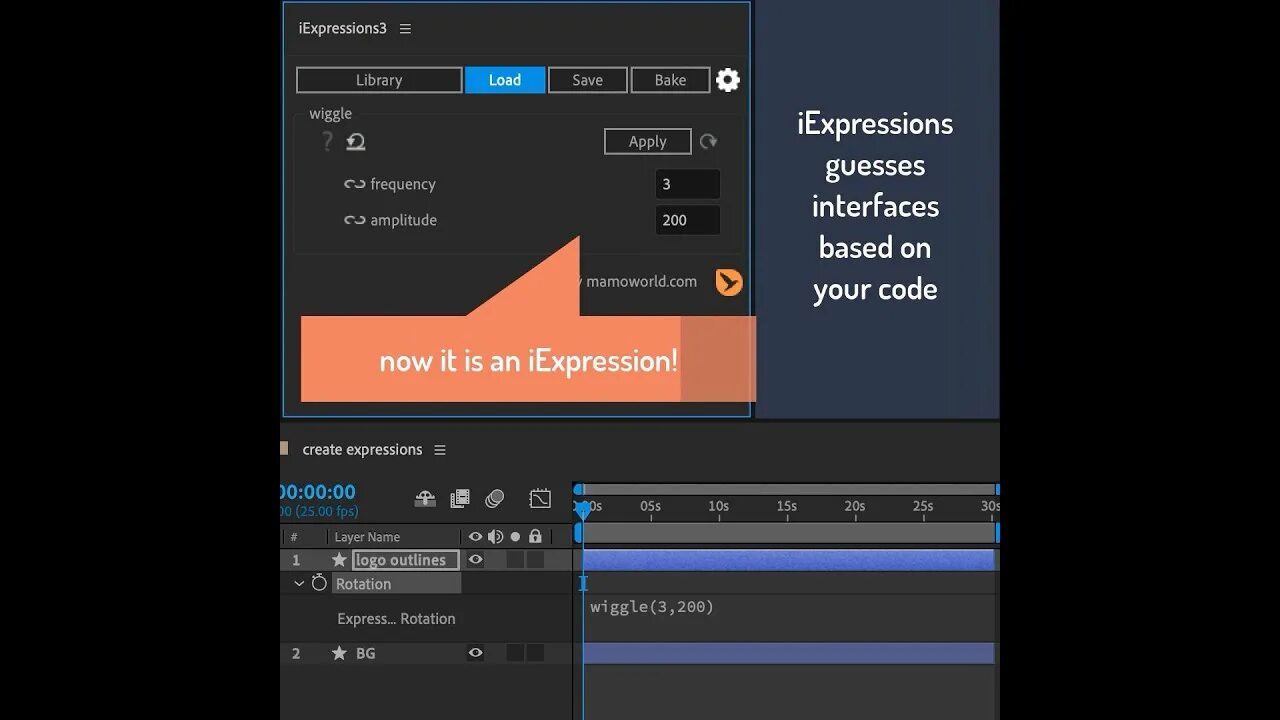This screenshot has width=1280, height=720.
Task: Click the audio speaker column header icon
Action: pos(495,537)
